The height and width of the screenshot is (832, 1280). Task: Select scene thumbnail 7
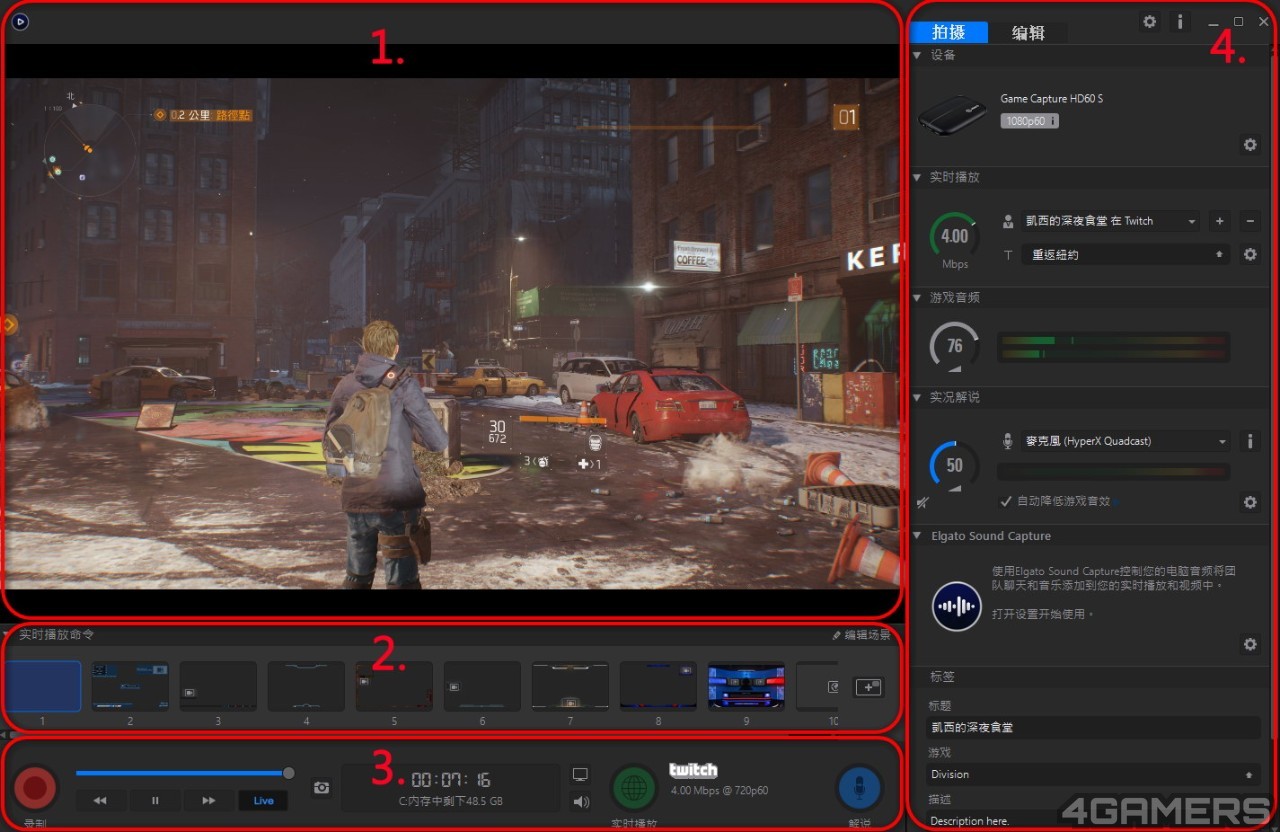pos(570,686)
